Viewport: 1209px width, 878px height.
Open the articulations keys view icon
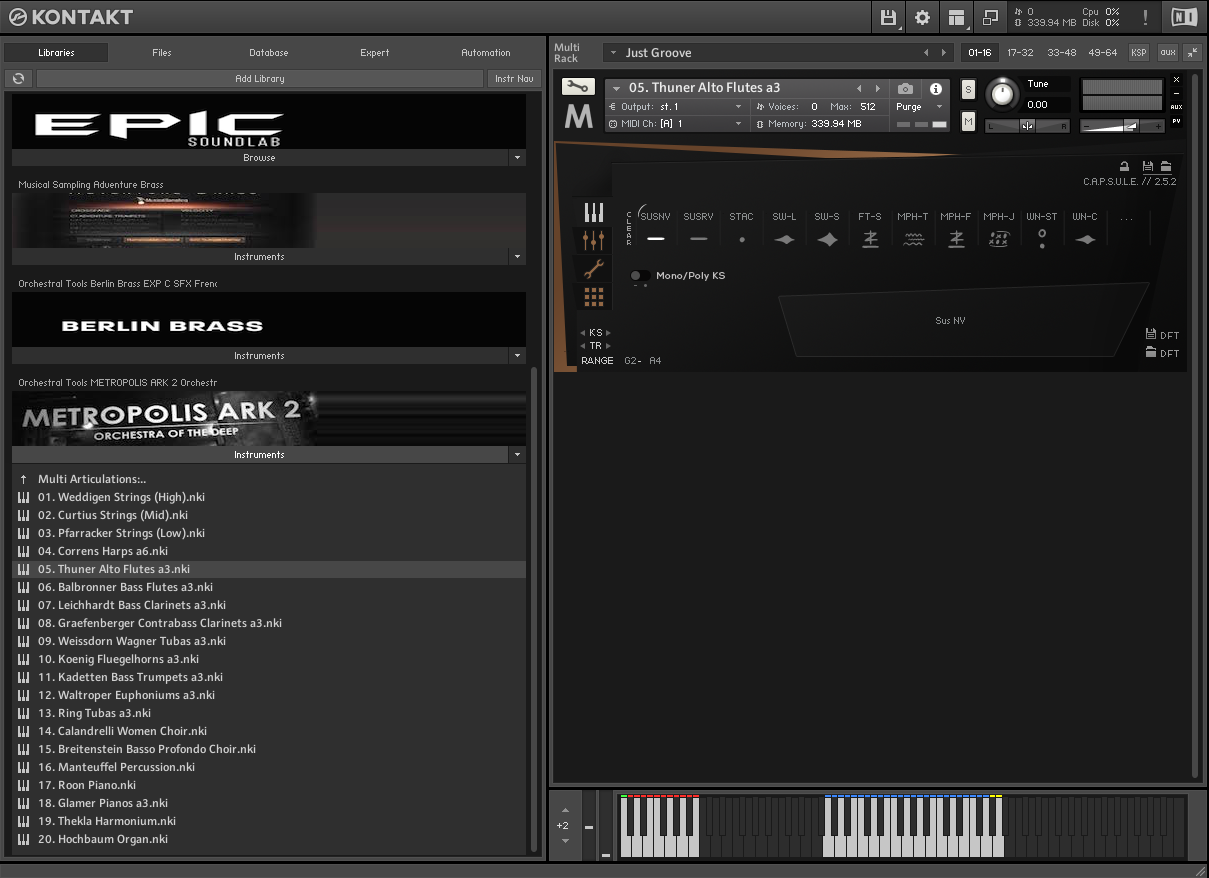pos(594,212)
